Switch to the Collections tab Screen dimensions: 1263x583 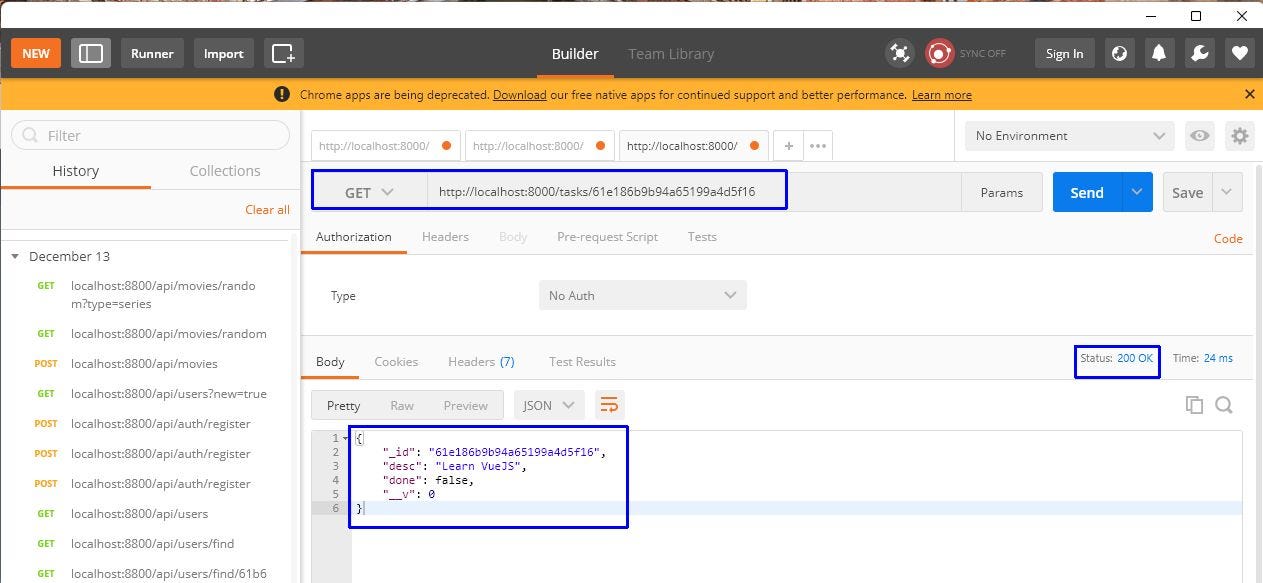225,171
